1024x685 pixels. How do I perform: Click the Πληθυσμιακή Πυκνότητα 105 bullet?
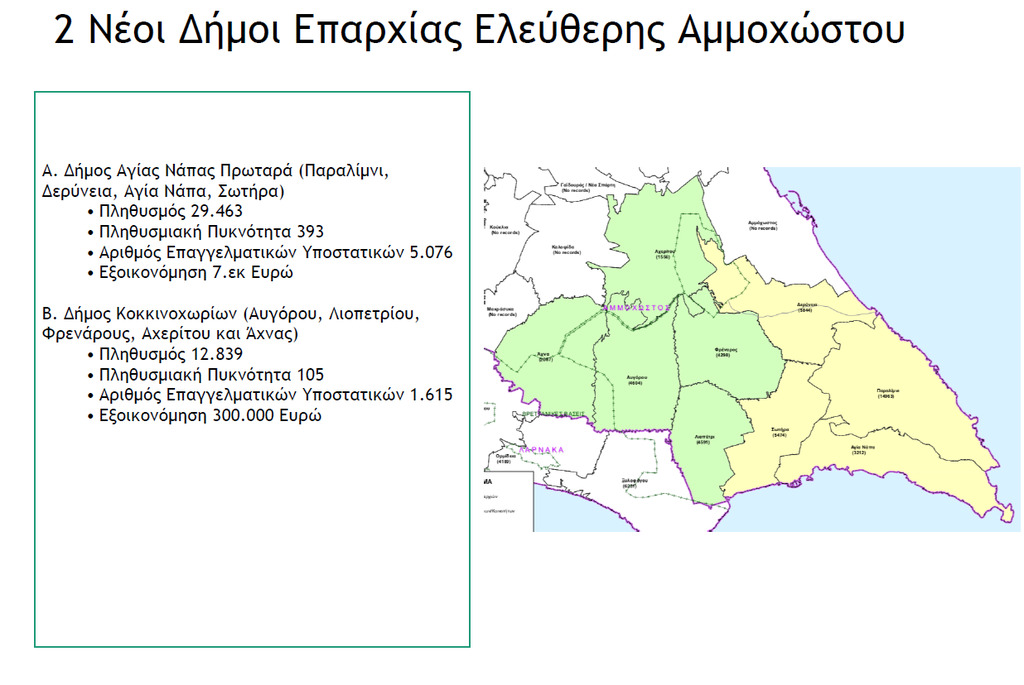pos(210,374)
